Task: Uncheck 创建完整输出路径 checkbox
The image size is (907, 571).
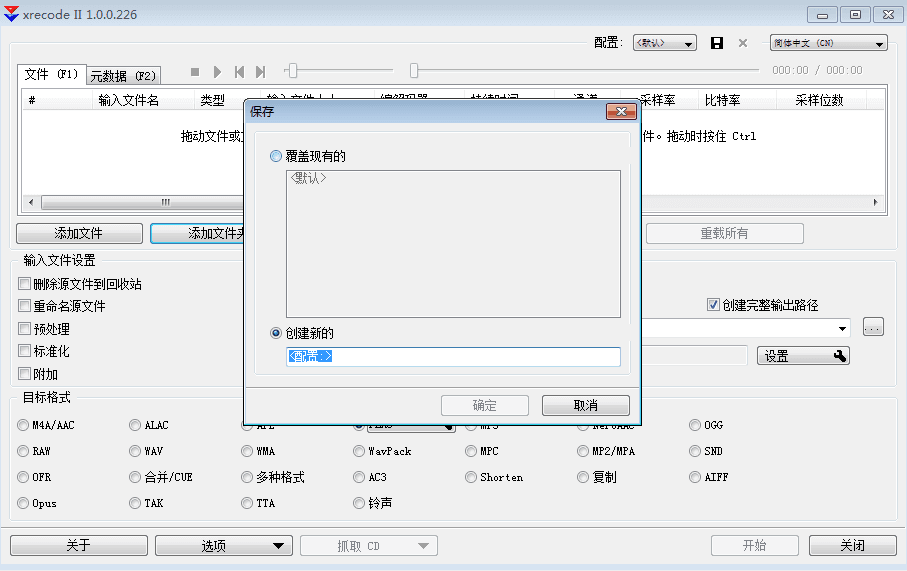Action: [713, 305]
